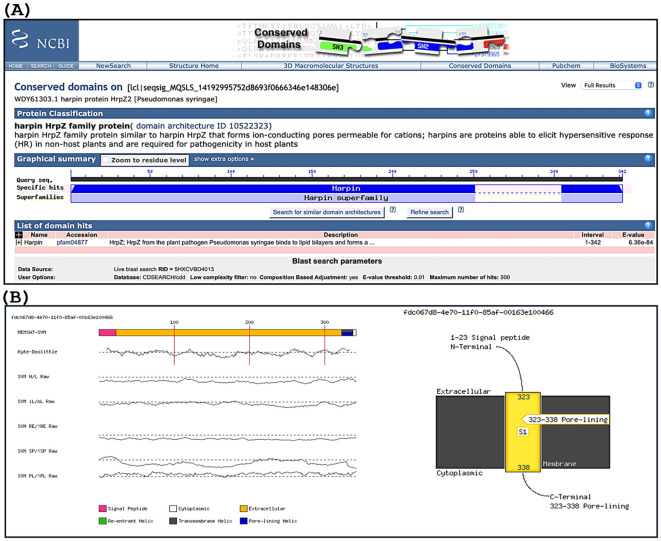Click Extracellular orange legend swatch
Viewport: 661px width, 541px height.
(243, 509)
